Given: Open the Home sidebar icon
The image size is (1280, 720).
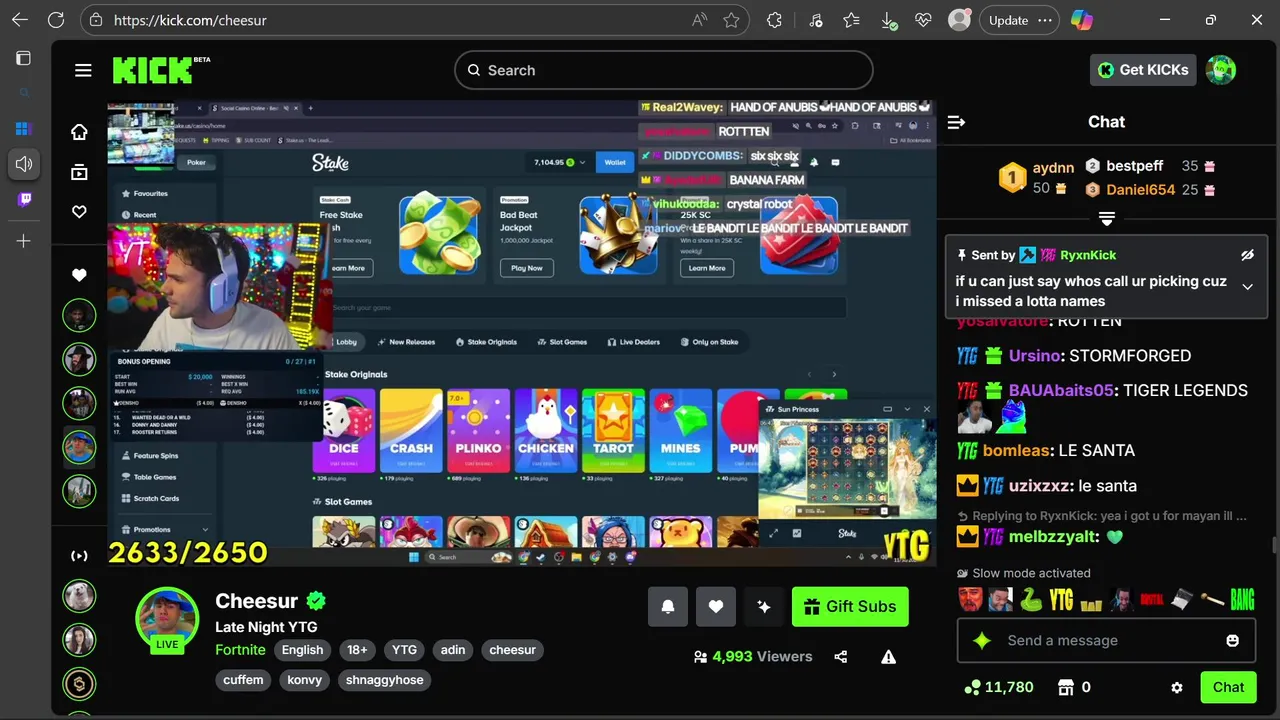Looking at the screenshot, I should 79,132.
